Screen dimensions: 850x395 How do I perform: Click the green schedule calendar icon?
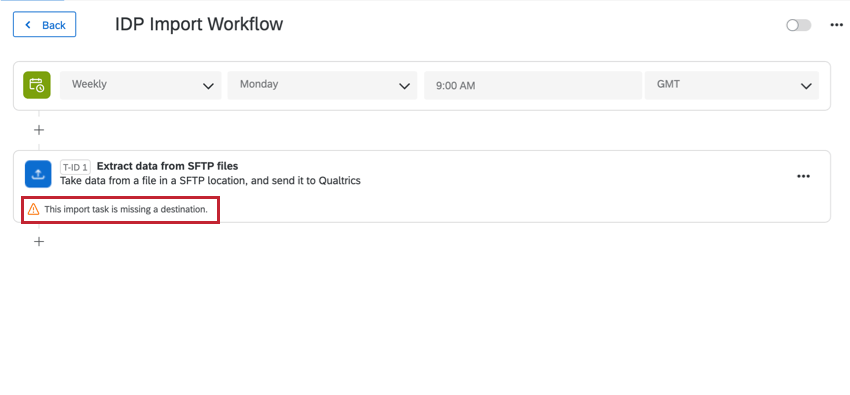pos(37,85)
